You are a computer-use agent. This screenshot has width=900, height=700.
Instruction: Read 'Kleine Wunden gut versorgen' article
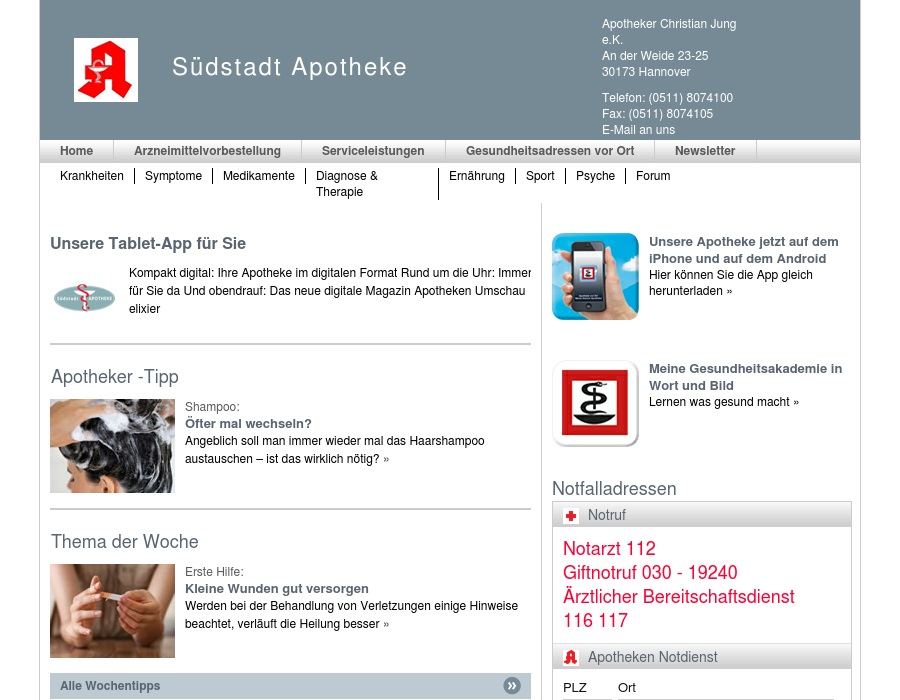[277, 589]
